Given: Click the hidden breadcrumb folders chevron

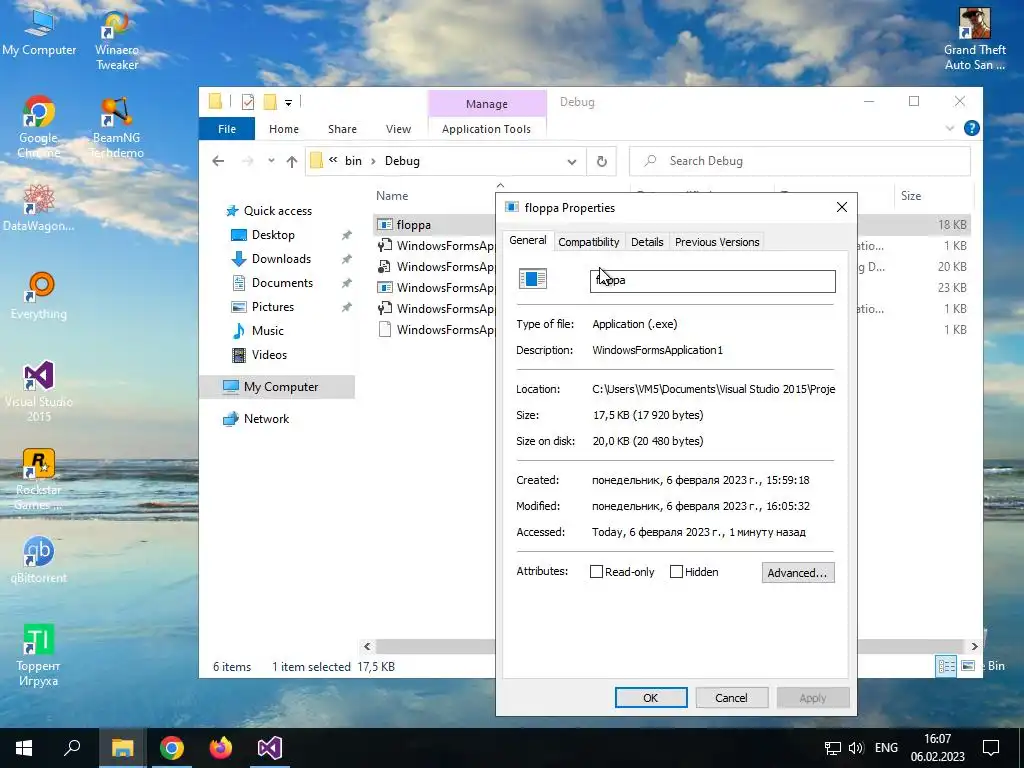Looking at the screenshot, I should pos(333,160).
